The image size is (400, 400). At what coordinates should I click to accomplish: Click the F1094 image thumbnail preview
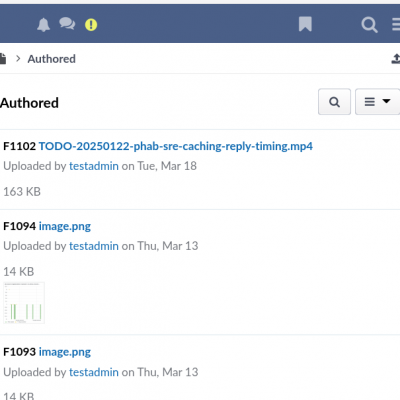[x=24, y=303]
